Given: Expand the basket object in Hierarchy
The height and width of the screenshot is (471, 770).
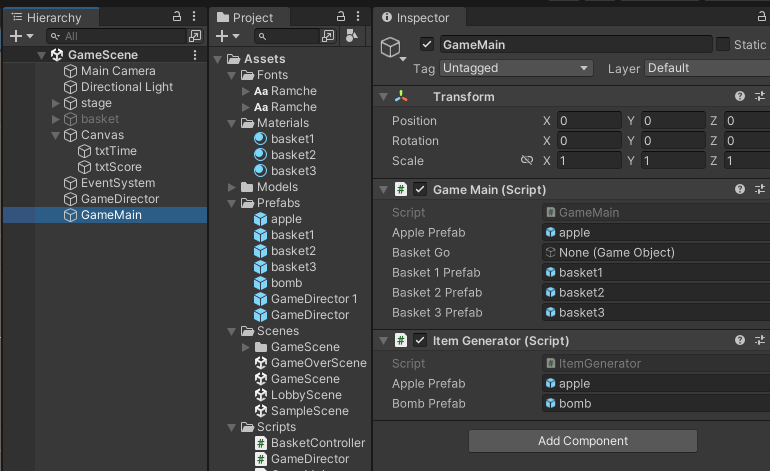Looking at the screenshot, I should pyautogui.click(x=55, y=119).
